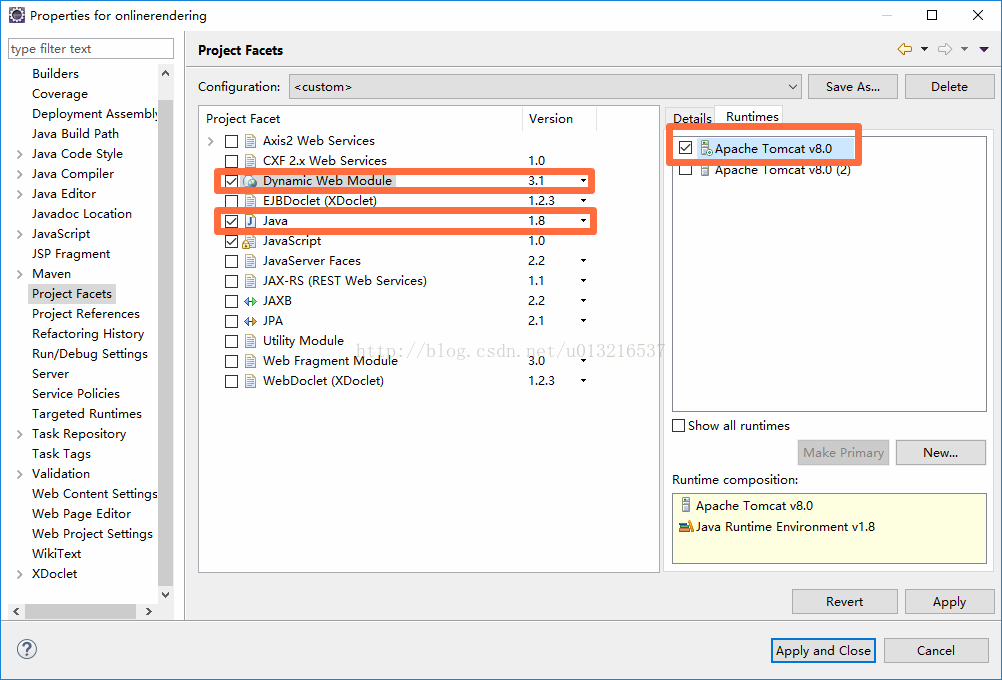Click the EJBDoclet (XDoclet) document icon

[250, 201]
